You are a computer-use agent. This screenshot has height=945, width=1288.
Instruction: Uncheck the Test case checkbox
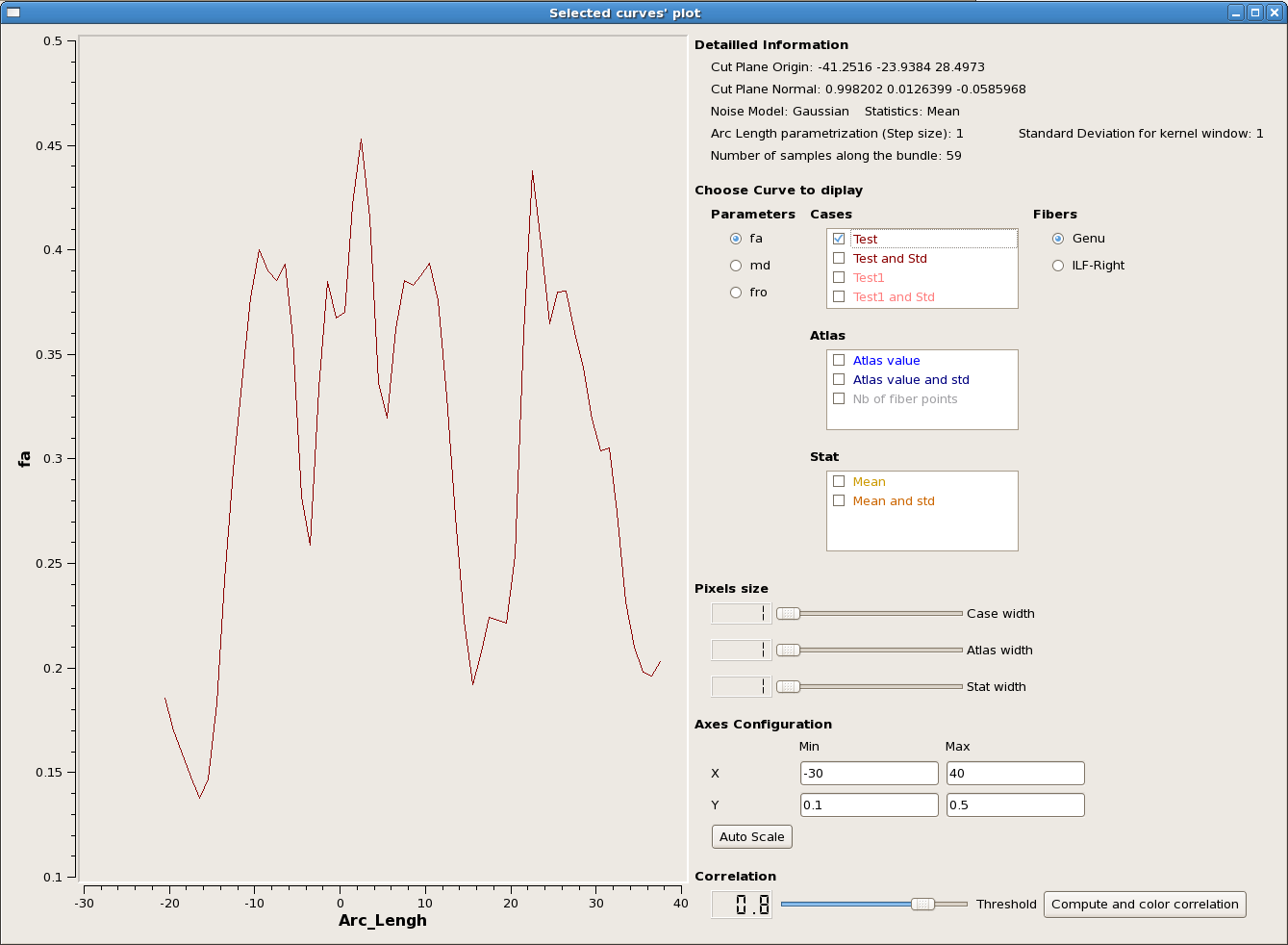tap(839, 239)
